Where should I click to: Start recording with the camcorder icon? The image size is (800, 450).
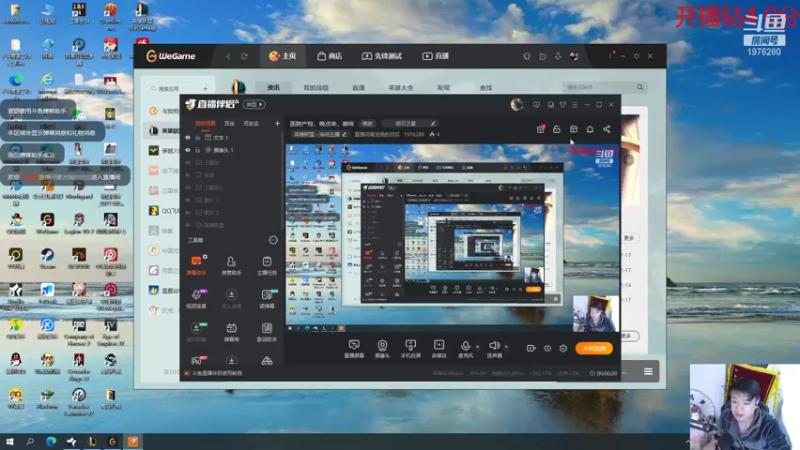[x=531, y=348]
